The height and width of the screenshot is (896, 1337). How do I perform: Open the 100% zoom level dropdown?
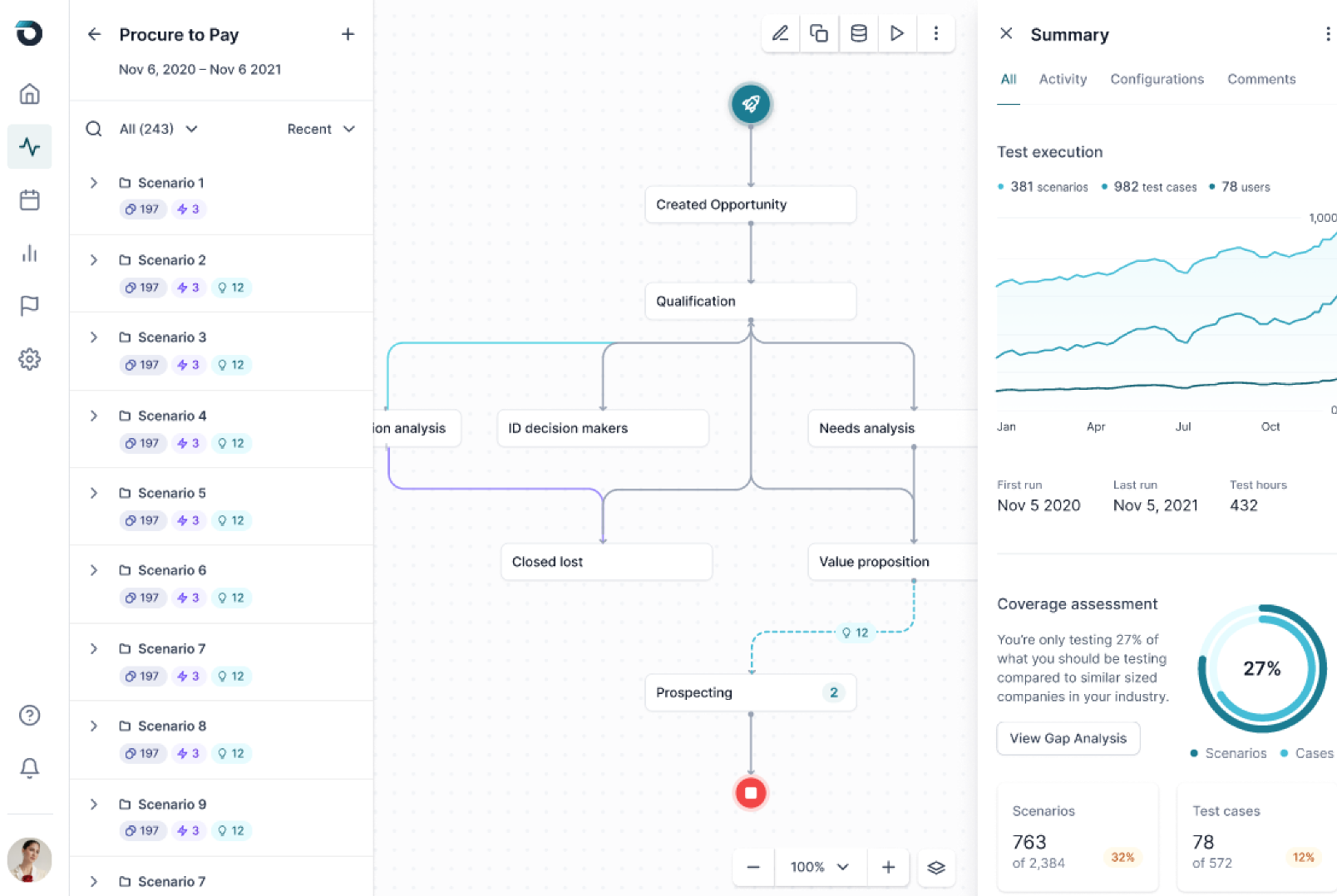click(x=820, y=867)
